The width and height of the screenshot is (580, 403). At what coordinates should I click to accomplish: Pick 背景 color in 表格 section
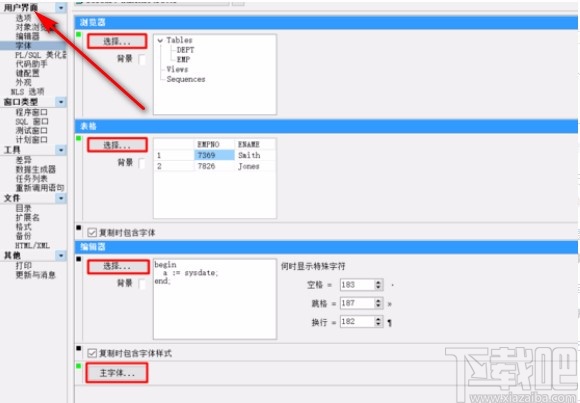click(142, 163)
